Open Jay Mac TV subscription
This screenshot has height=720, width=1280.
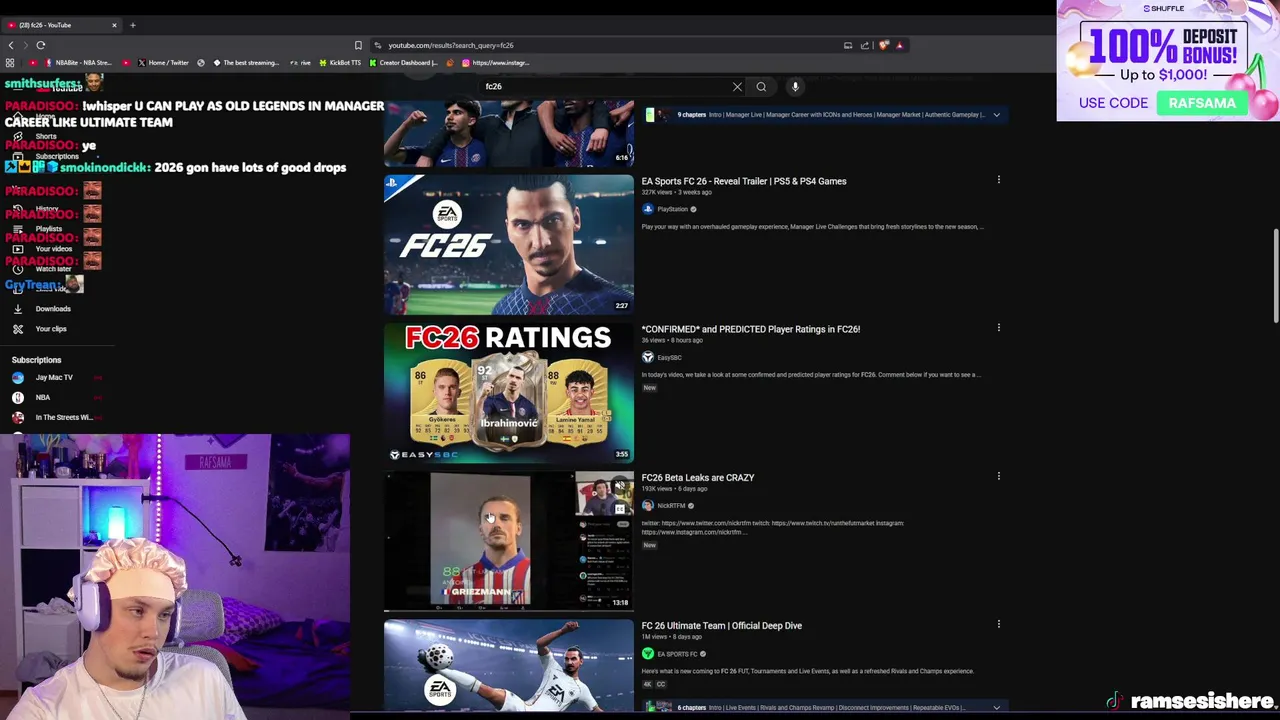(54, 378)
